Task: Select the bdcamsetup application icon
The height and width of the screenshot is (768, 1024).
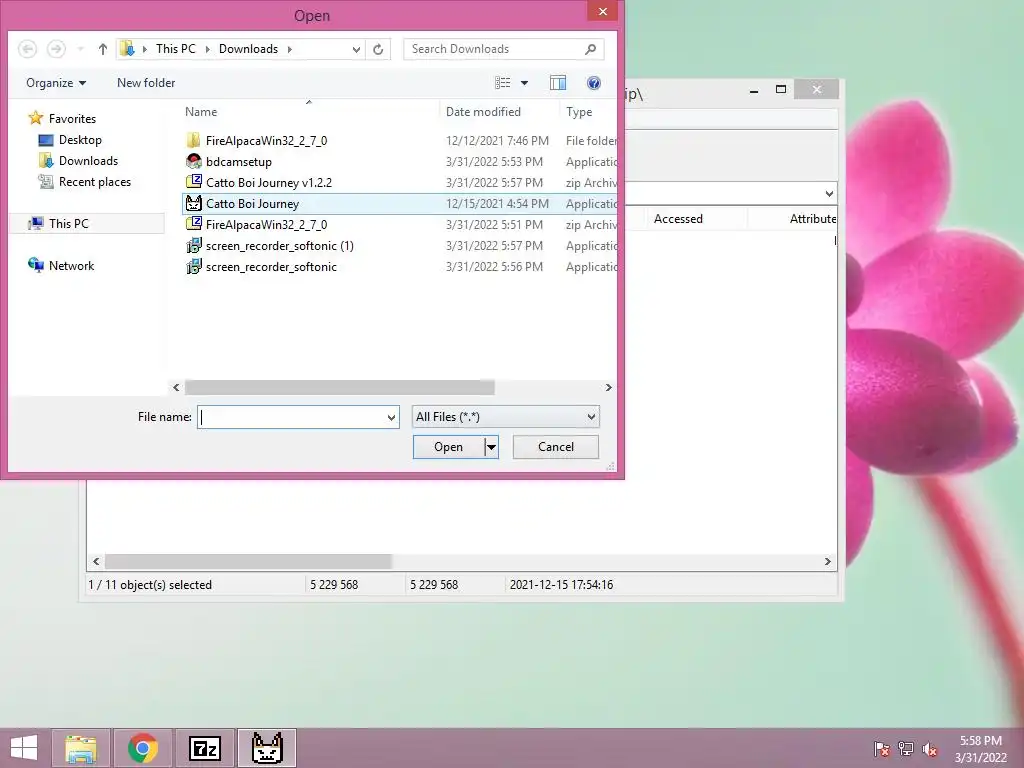Action: pos(193,161)
